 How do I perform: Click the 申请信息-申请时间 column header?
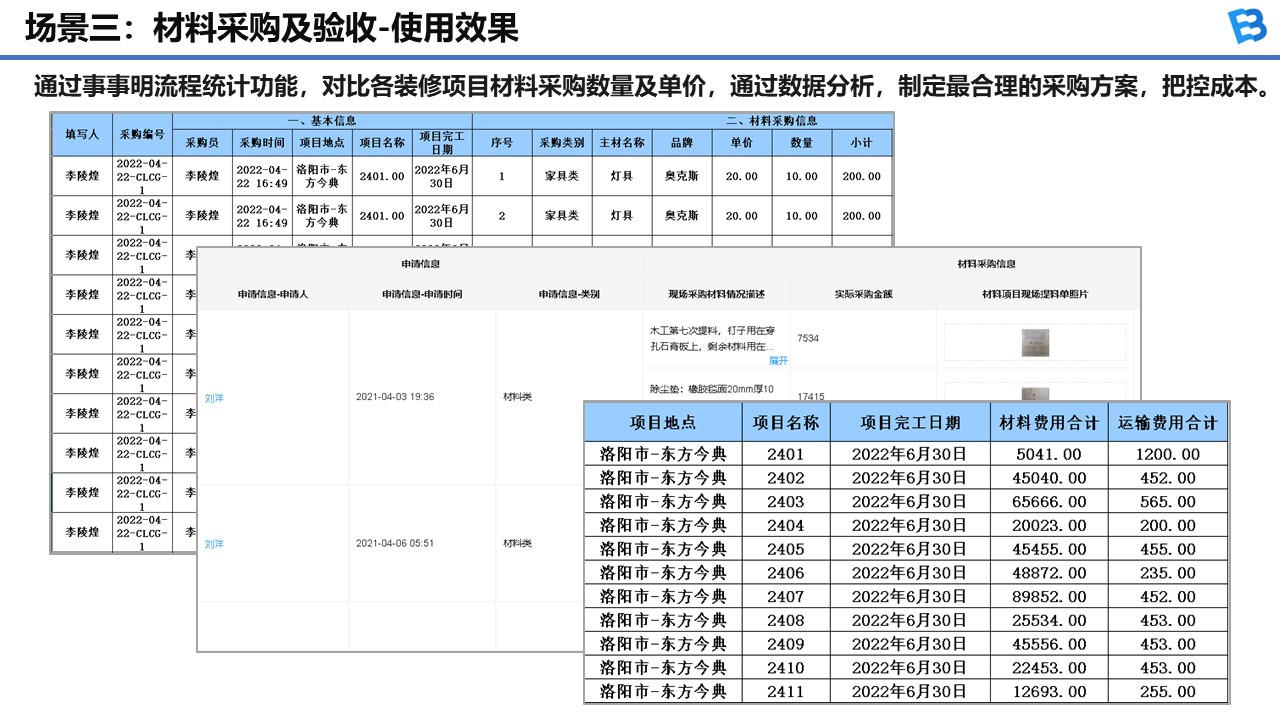pos(422,295)
